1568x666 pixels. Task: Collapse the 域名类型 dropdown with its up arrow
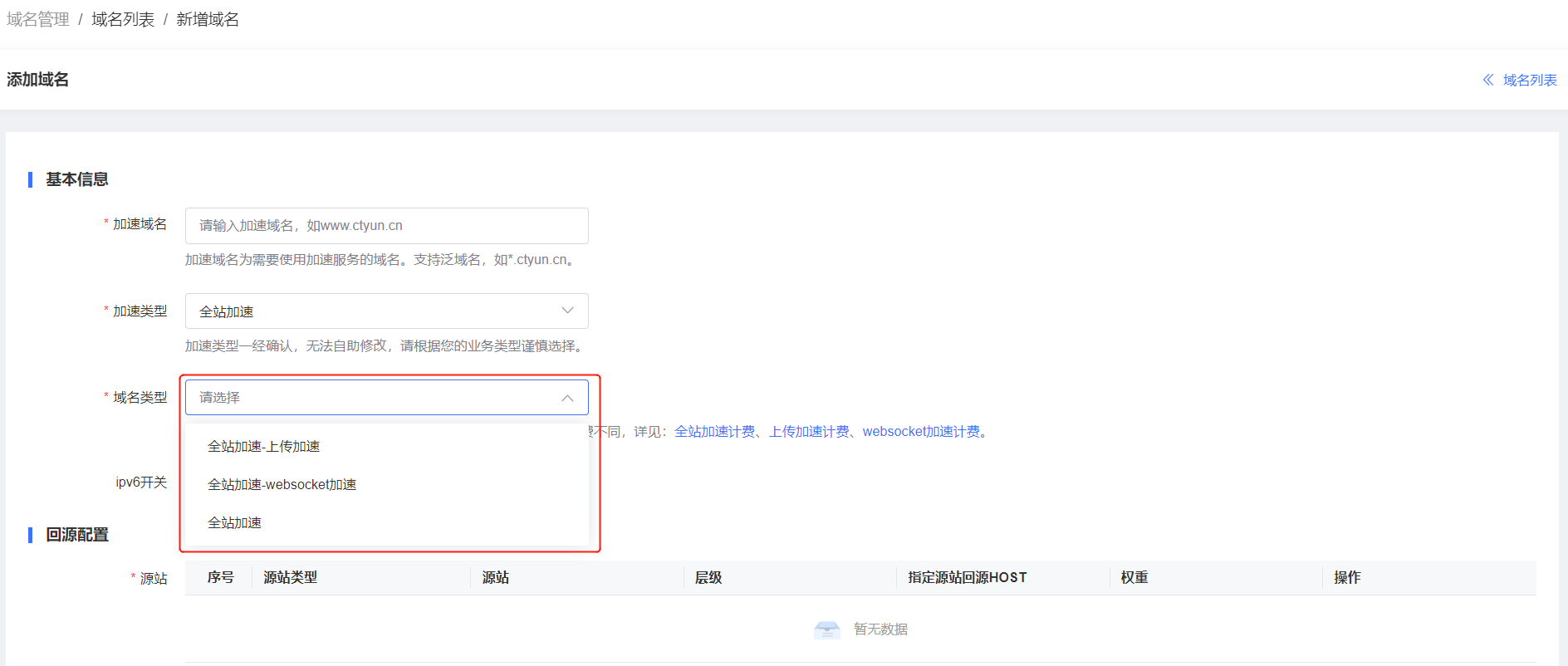[x=567, y=398]
